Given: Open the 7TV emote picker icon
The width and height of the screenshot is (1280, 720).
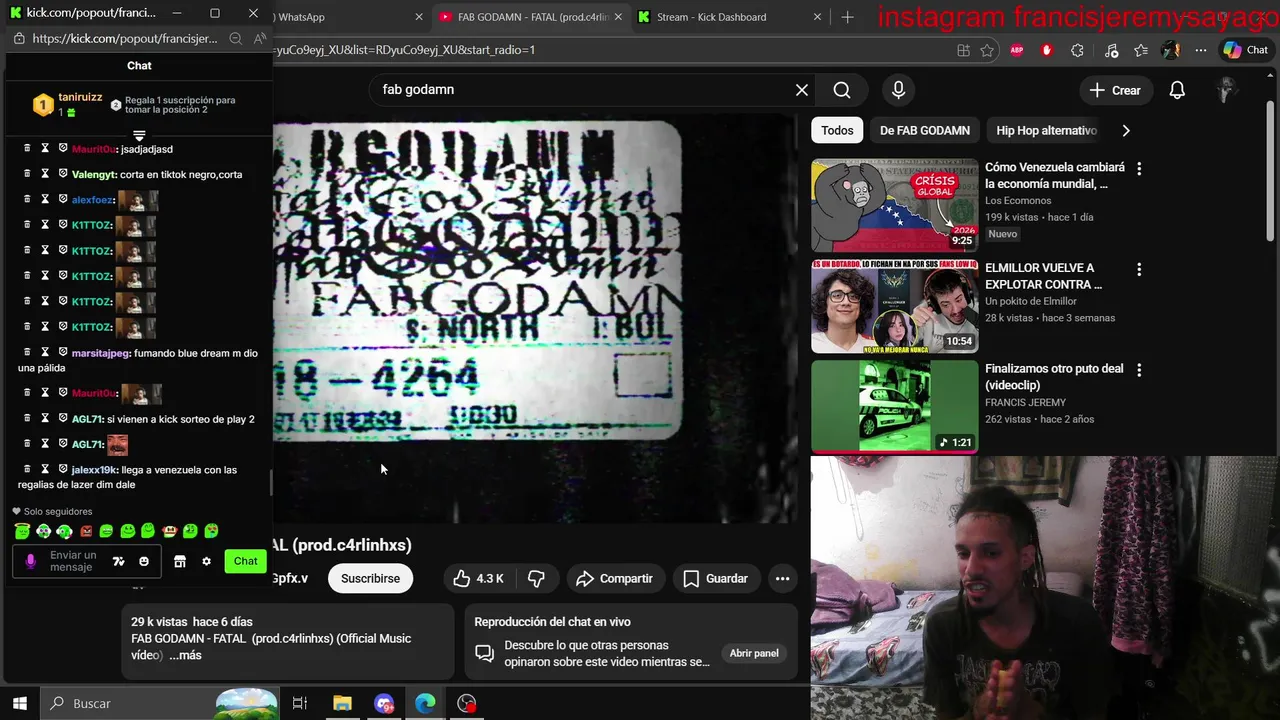Looking at the screenshot, I should 118,562.
